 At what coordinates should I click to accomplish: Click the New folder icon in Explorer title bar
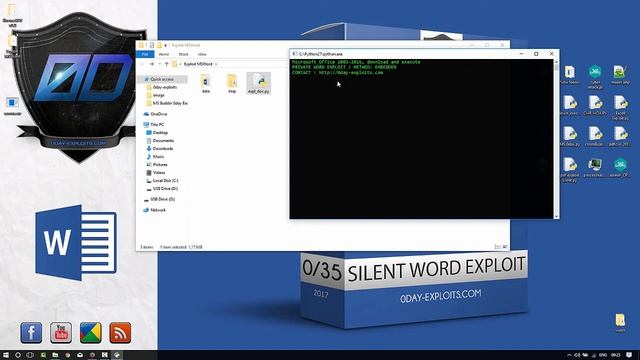pos(160,45)
